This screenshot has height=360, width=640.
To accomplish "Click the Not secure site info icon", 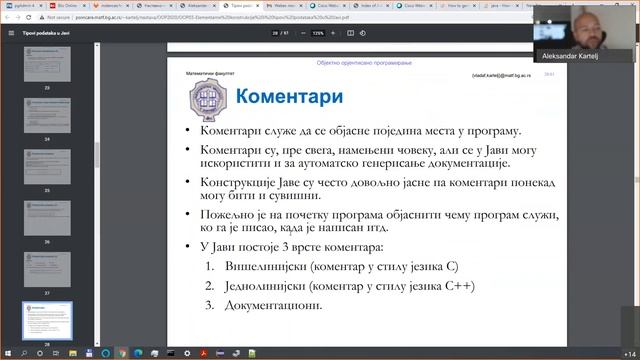I will coord(42,18).
